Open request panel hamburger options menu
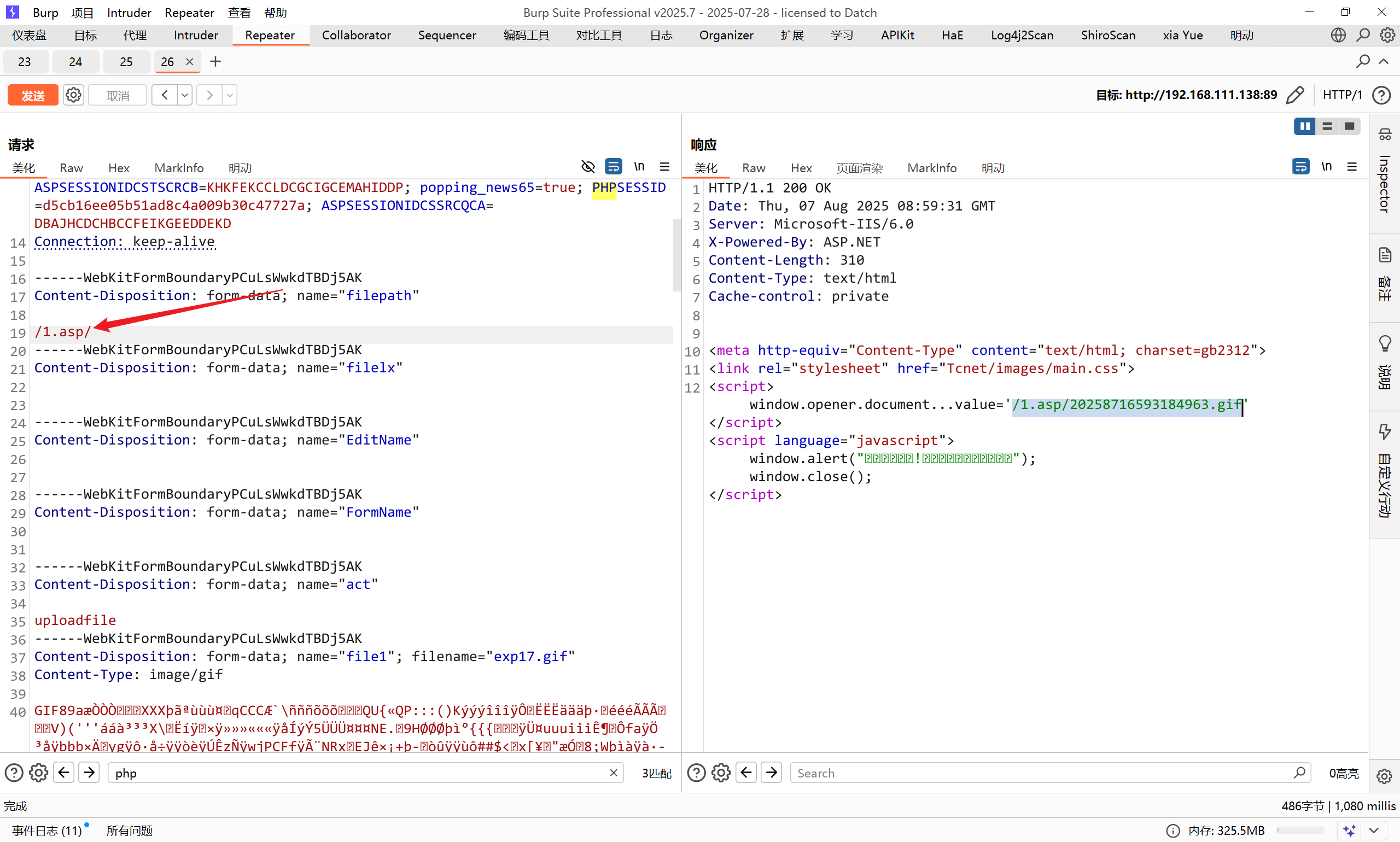 (x=664, y=166)
